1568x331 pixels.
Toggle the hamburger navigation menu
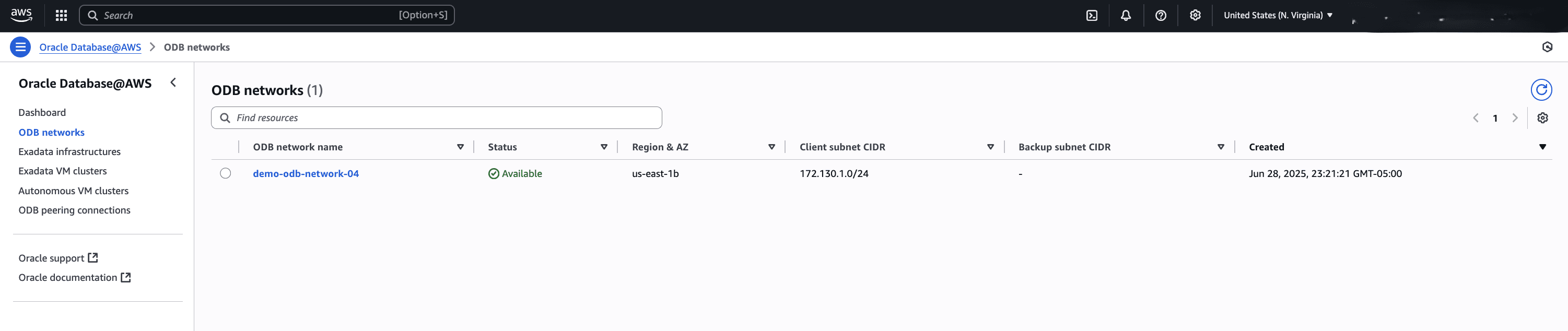point(21,47)
